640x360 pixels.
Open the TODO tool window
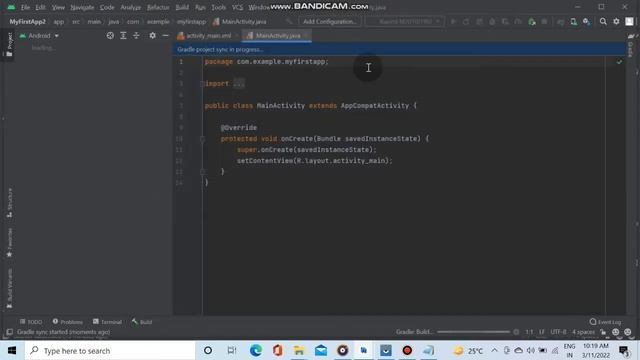coord(31,322)
